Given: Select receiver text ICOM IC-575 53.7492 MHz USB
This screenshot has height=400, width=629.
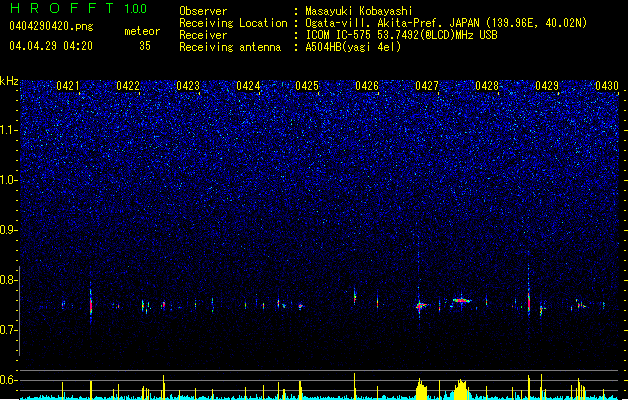Looking at the screenshot, I should click(x=402, y=35).
